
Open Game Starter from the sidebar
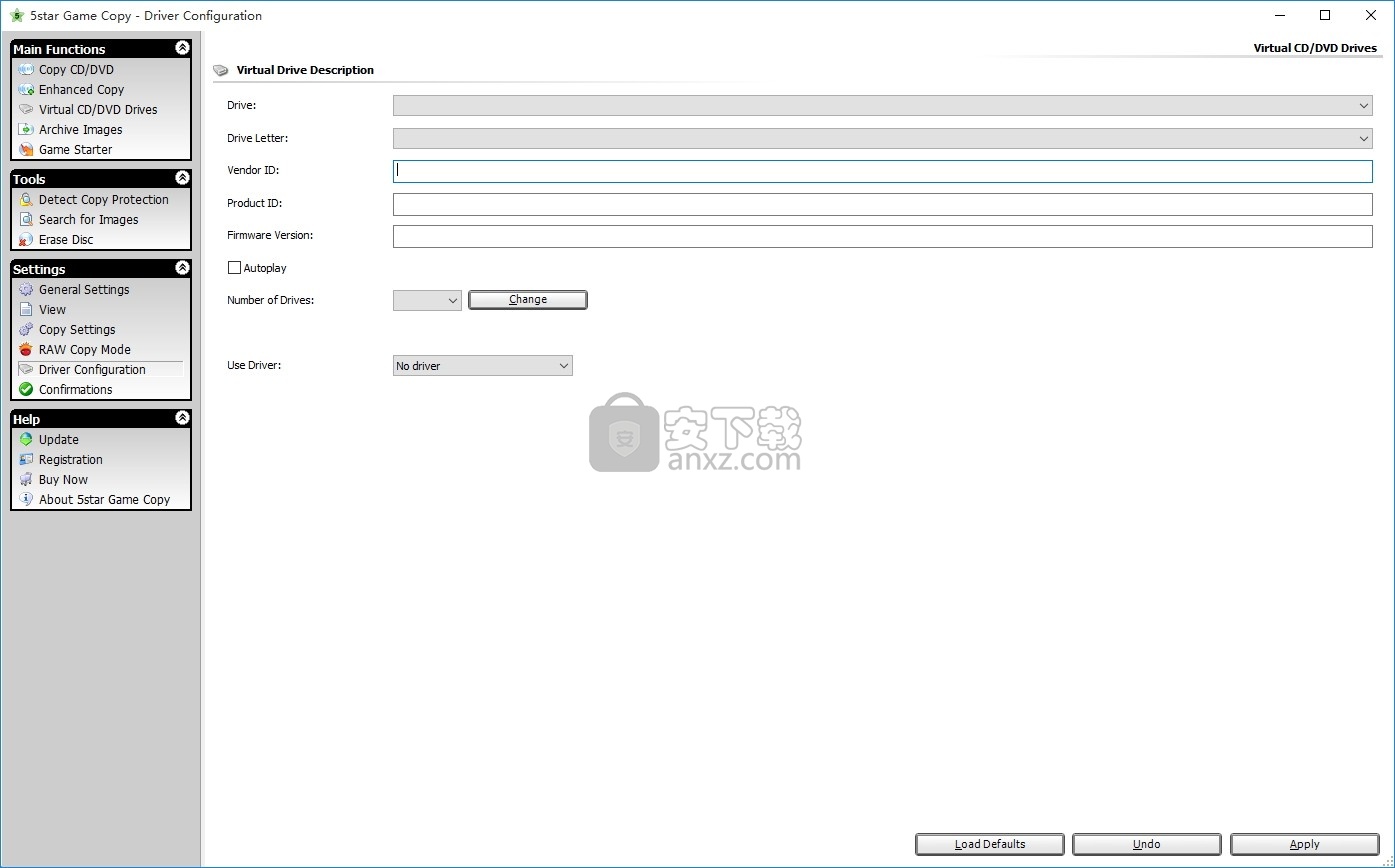tap(75, 149)
